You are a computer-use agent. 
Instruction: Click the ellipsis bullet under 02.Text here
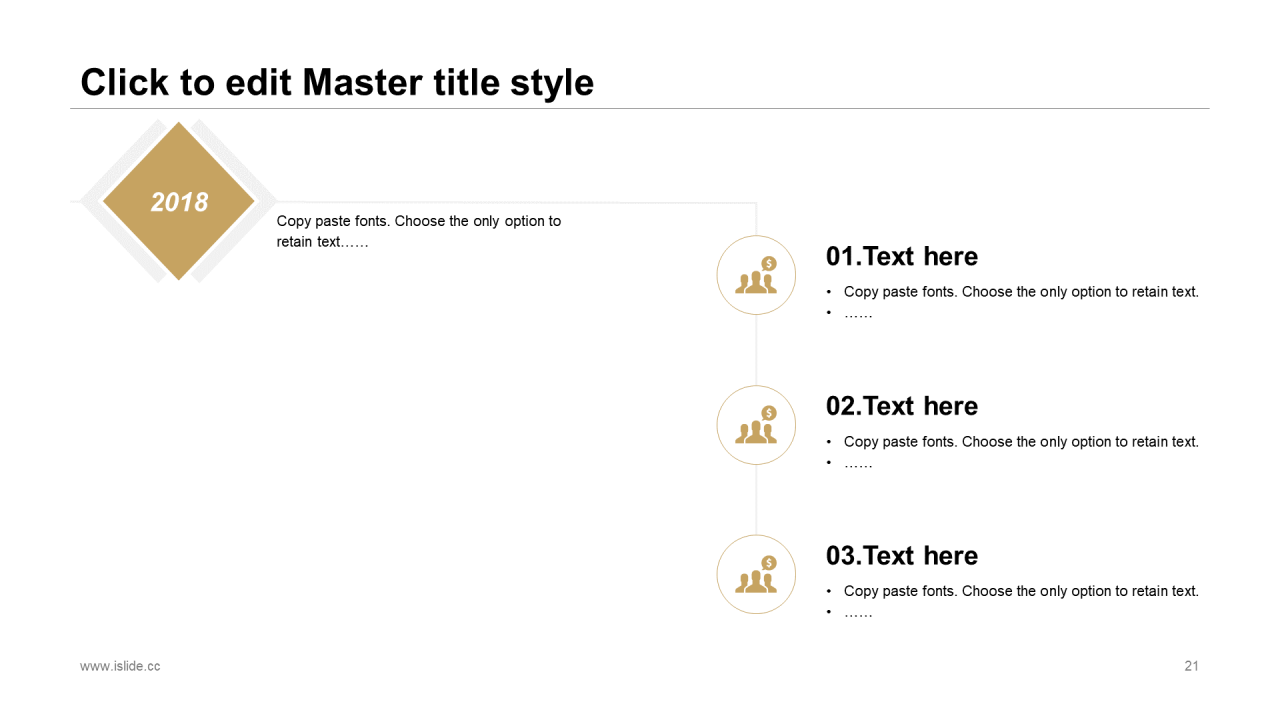click(858, 464)
